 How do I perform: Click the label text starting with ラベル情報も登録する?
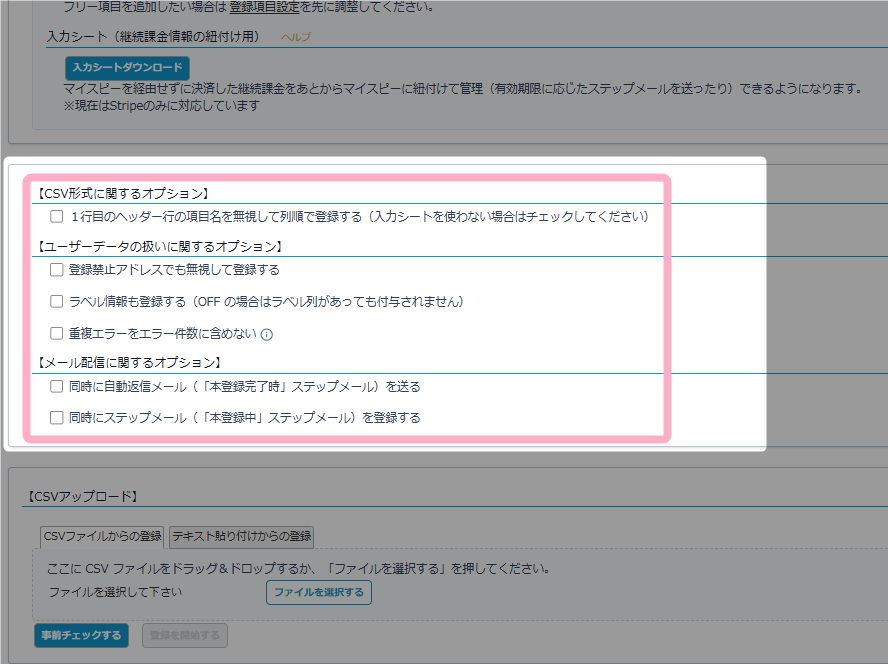coord(266,301)
